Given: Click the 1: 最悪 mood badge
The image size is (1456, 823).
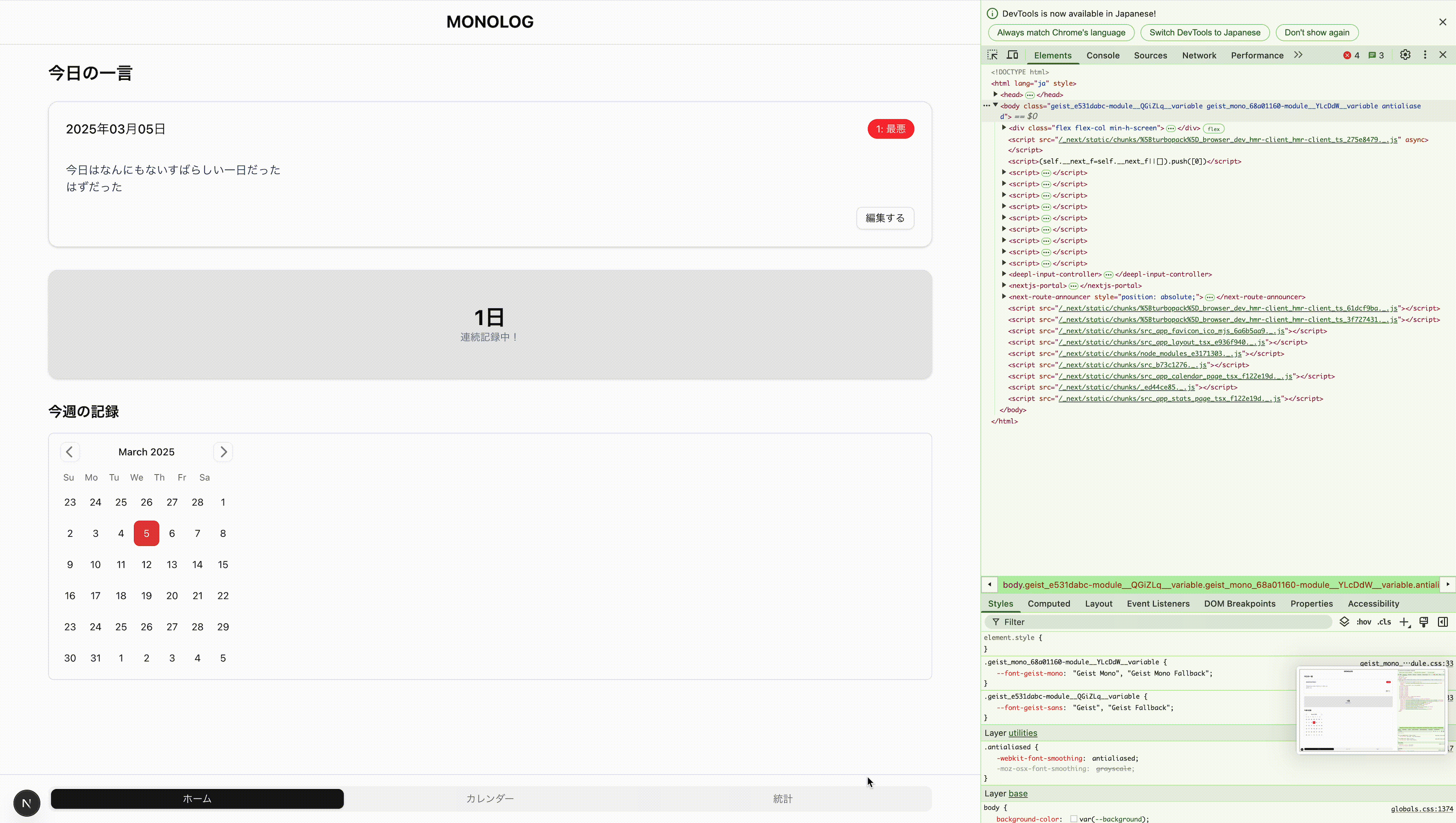Looking at the screenshot, I should tap(891, 129).
